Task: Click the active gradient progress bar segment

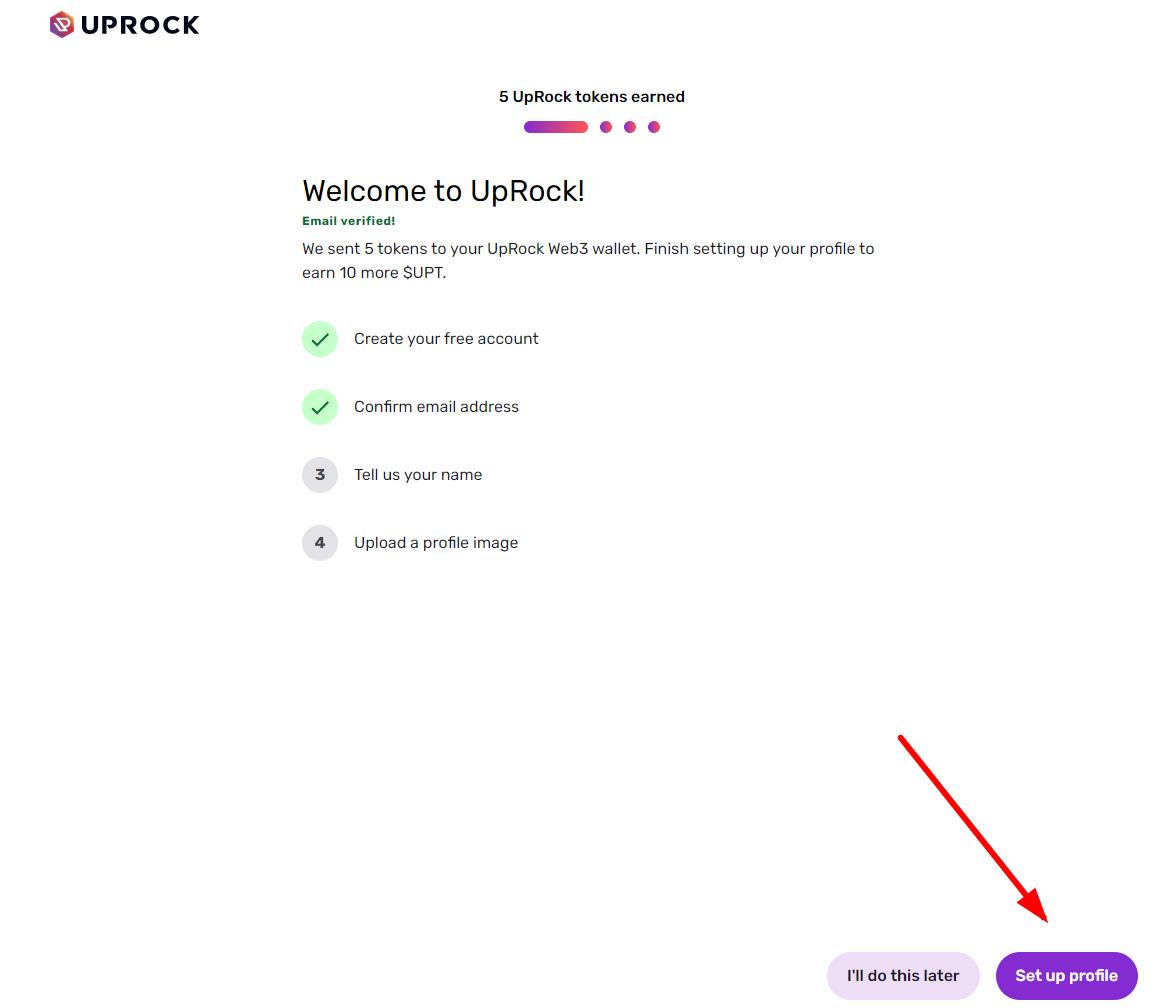Action: (556, 127)
